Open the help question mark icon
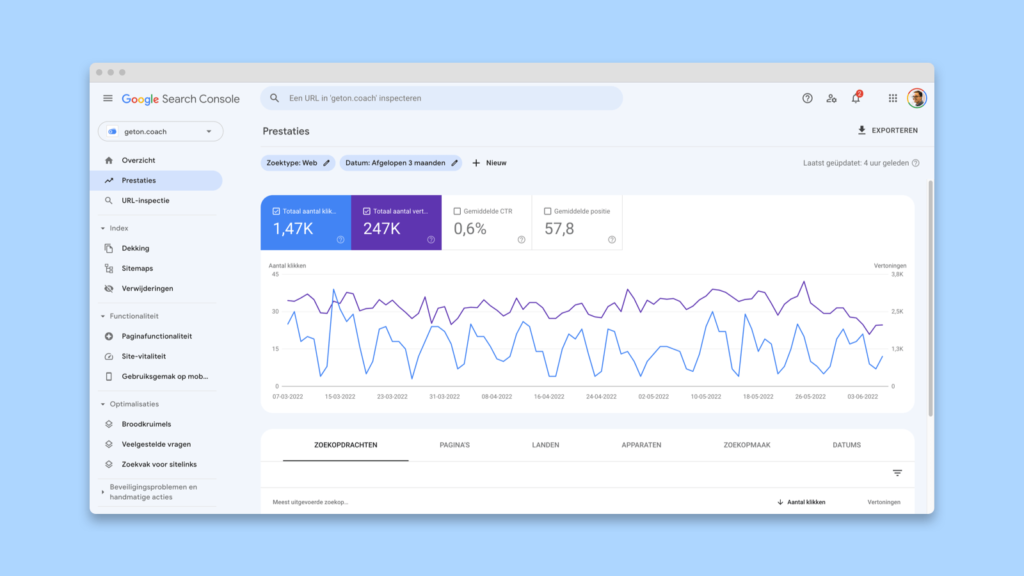 (x=807, y=99)
